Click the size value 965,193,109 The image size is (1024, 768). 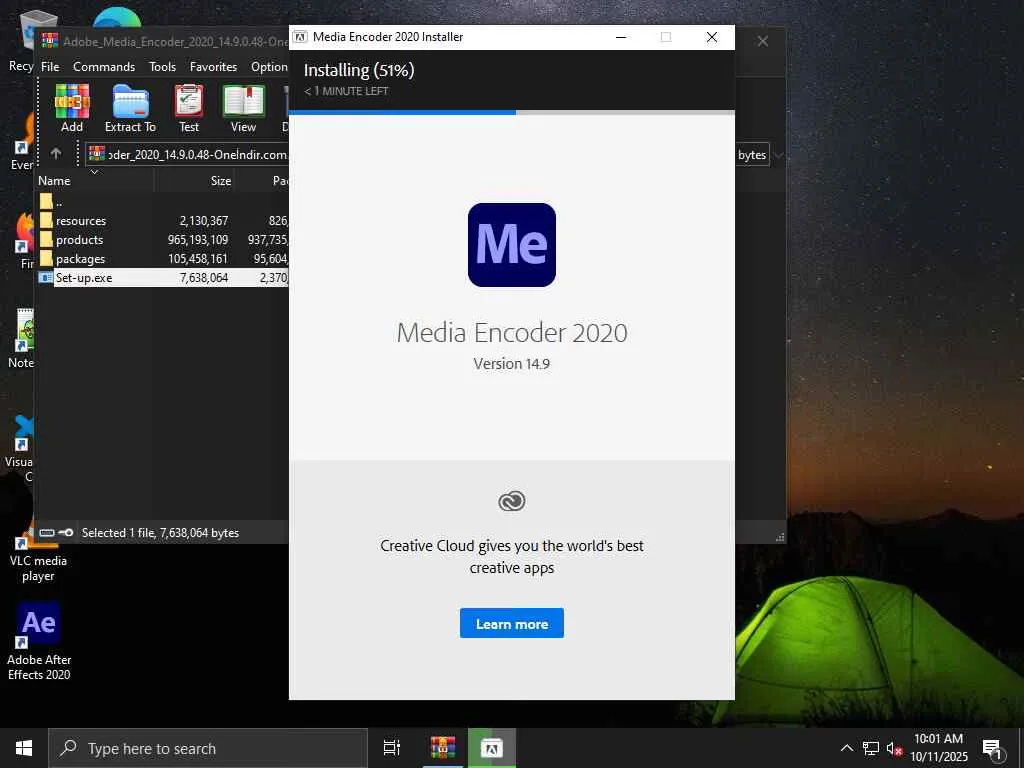[198, 240]
